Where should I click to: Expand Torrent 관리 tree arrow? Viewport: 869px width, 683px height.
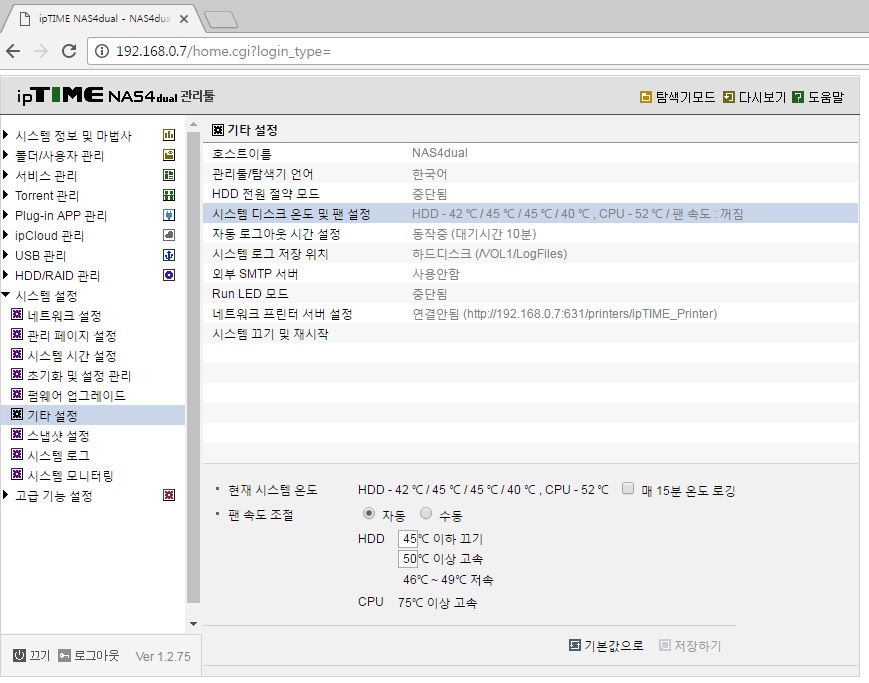coord(6,194)
